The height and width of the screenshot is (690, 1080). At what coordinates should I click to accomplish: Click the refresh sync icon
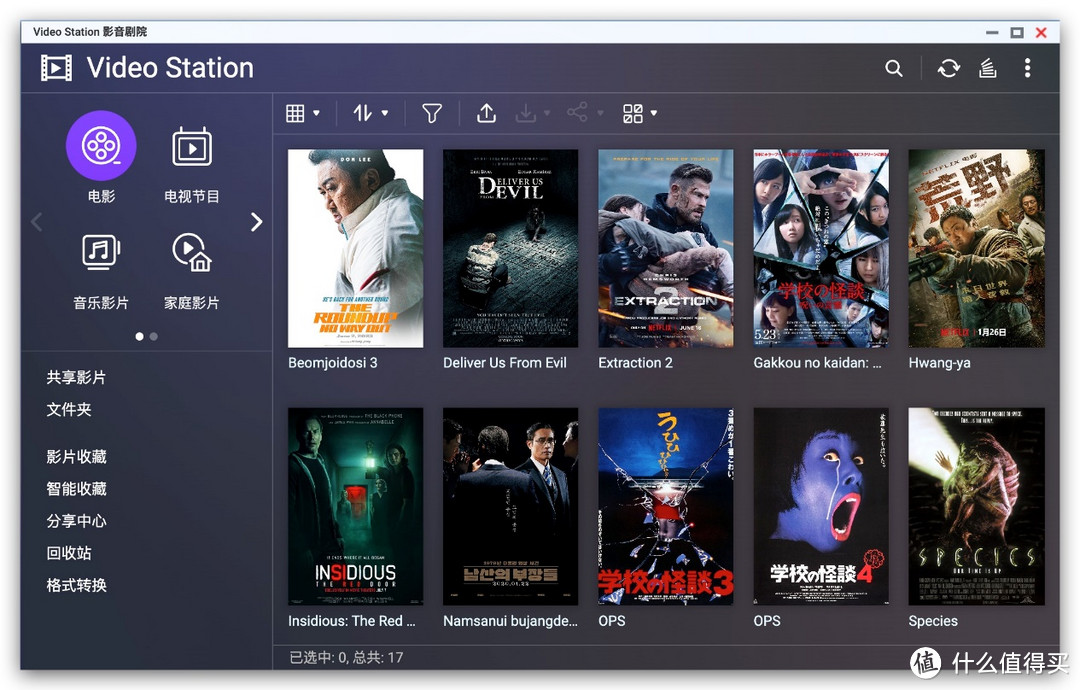point(948,68)
